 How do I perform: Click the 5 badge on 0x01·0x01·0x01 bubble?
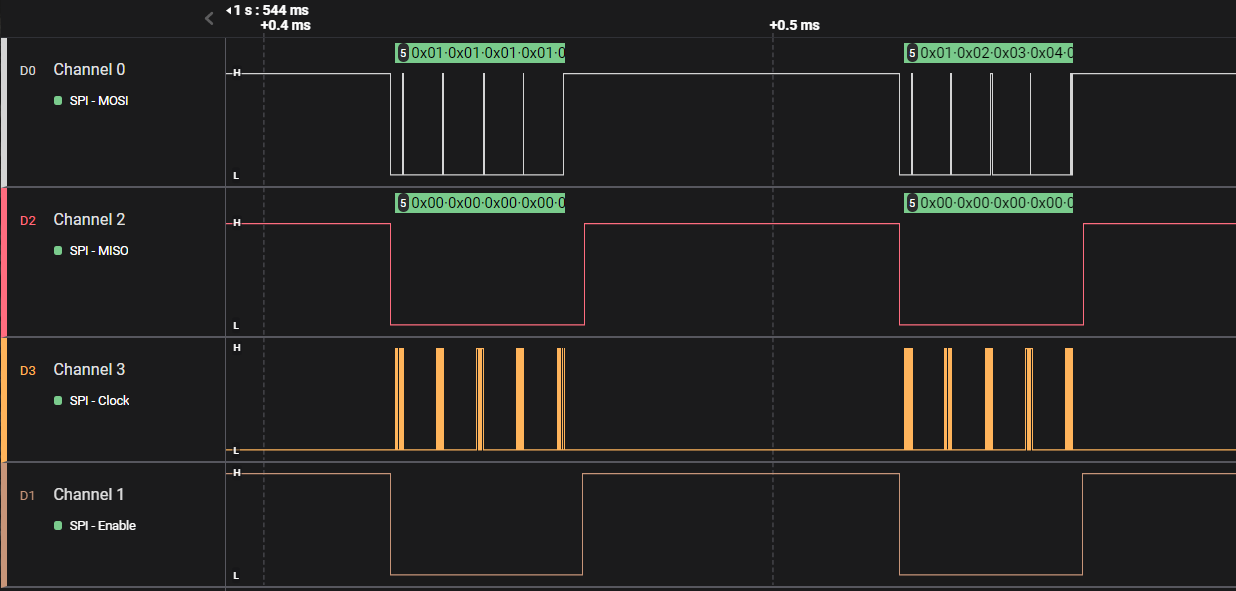pyautogui.click(x=403, y=53)
